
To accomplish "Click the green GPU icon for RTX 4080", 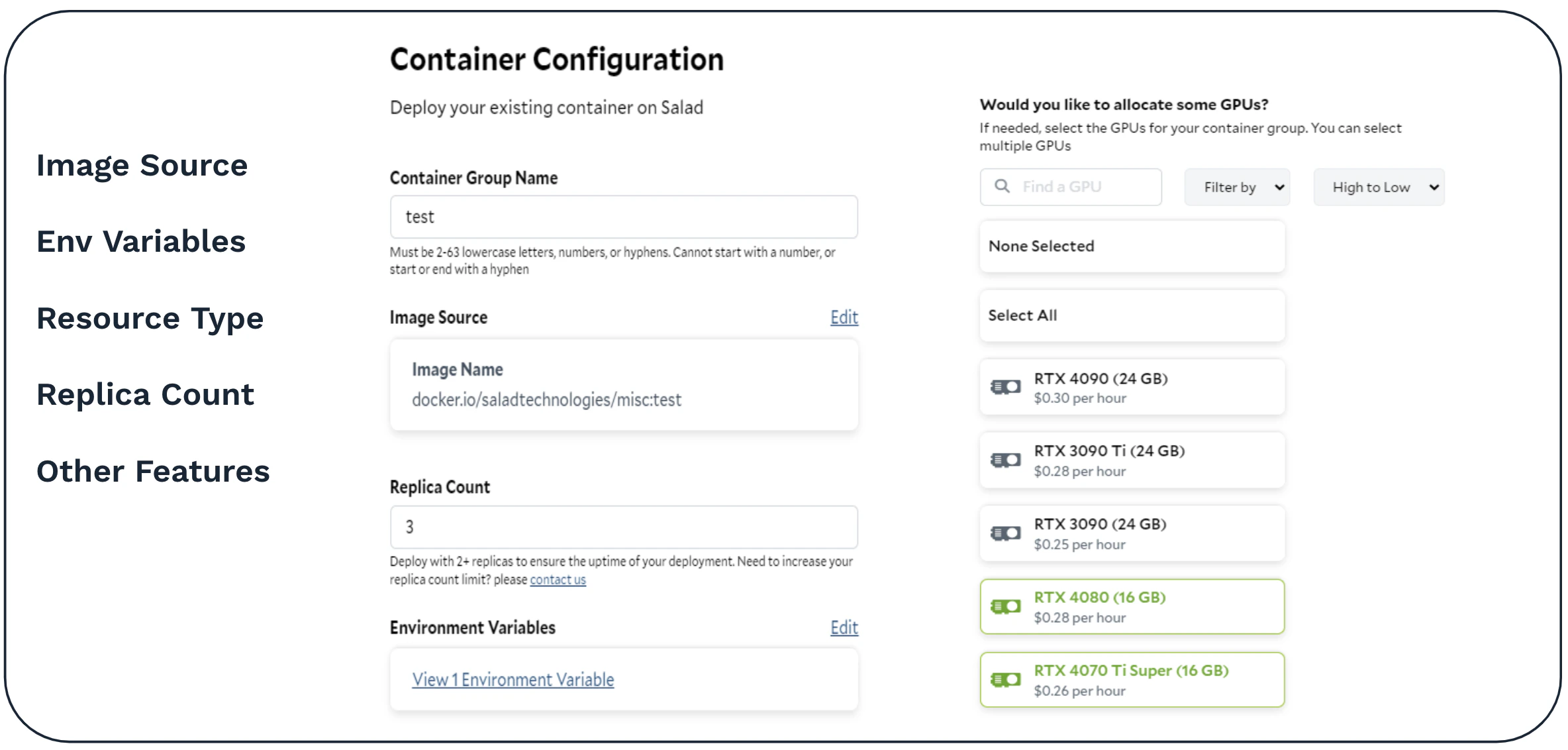I will pos(1005,606).
